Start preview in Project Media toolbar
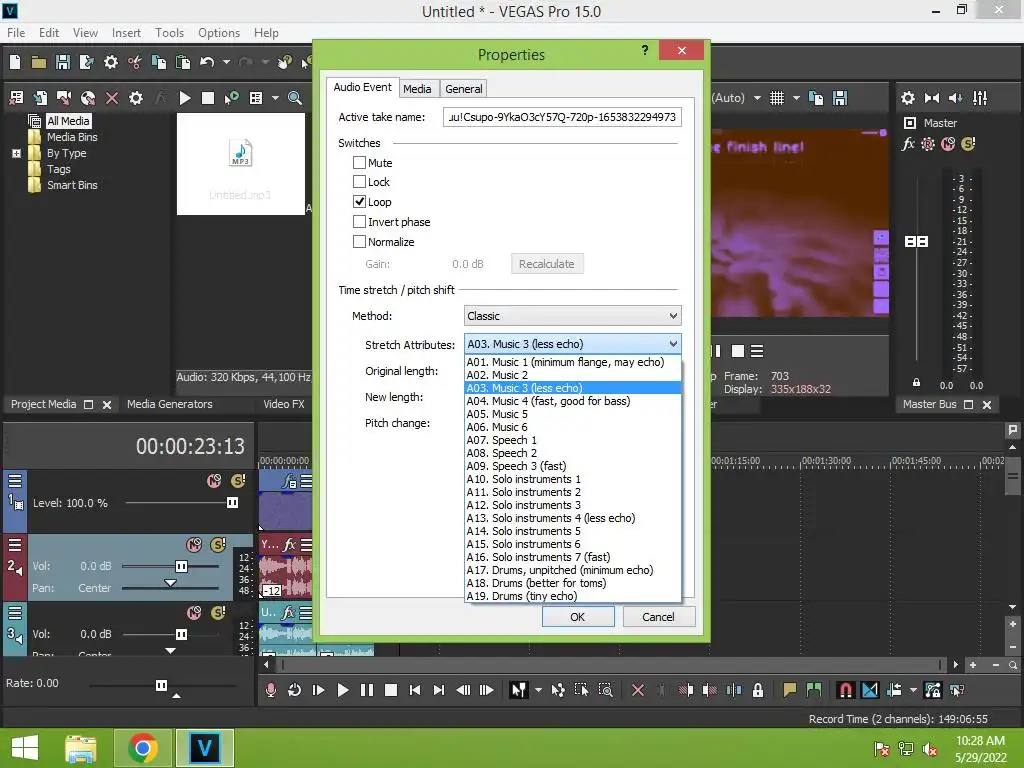1024x768 pixels. [x=185, y=98]
